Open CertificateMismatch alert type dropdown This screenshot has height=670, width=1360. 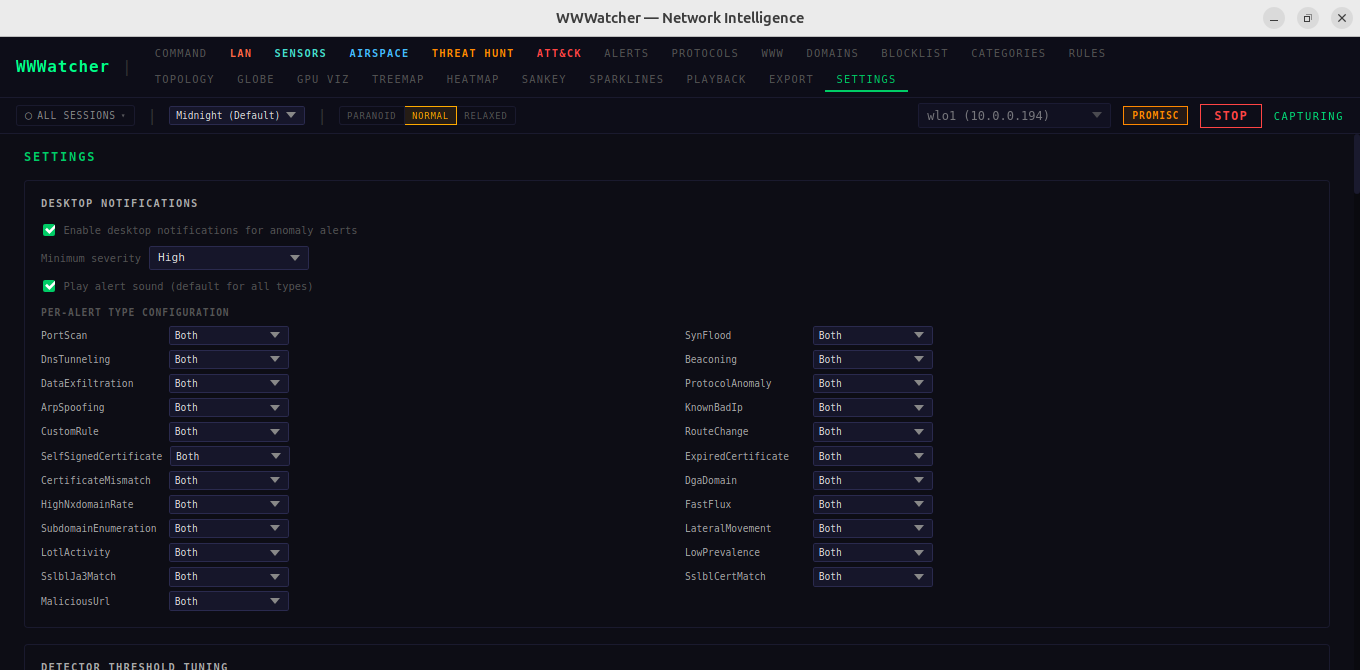pyautogui.click(x=229, y=480)
